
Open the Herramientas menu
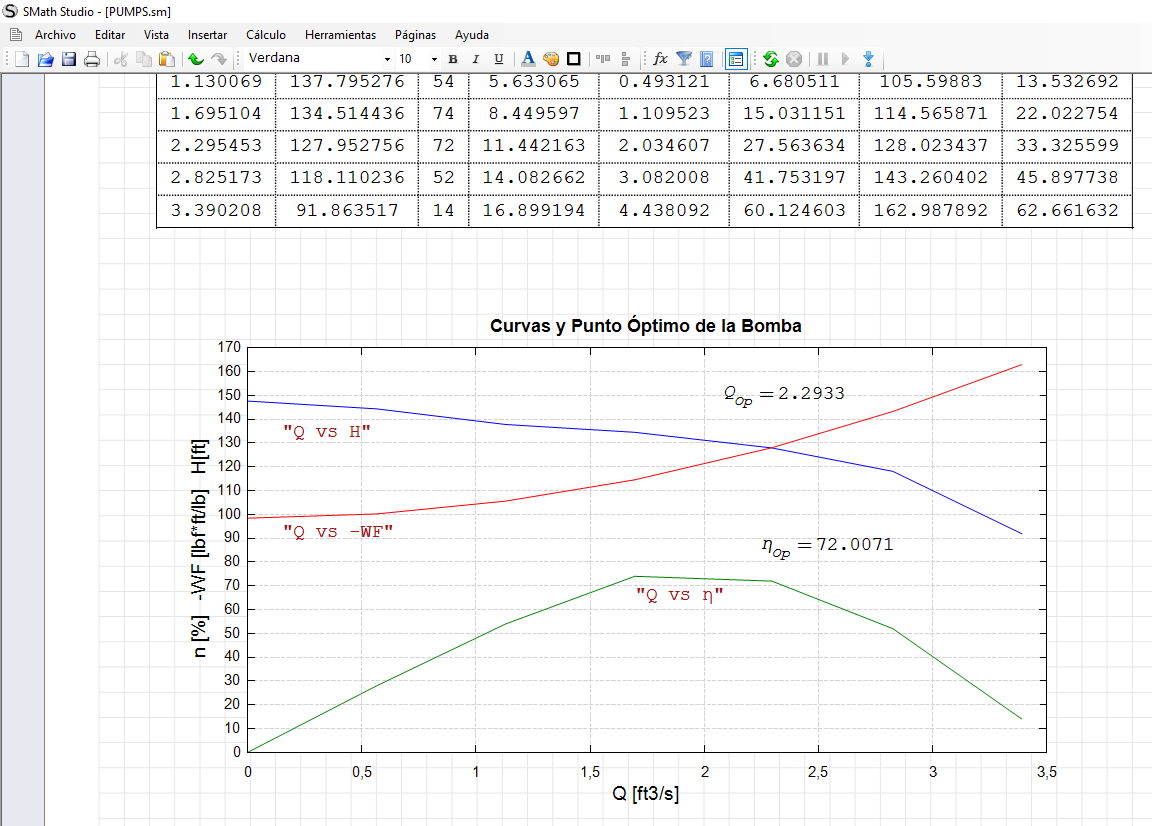tap(340, 34)
